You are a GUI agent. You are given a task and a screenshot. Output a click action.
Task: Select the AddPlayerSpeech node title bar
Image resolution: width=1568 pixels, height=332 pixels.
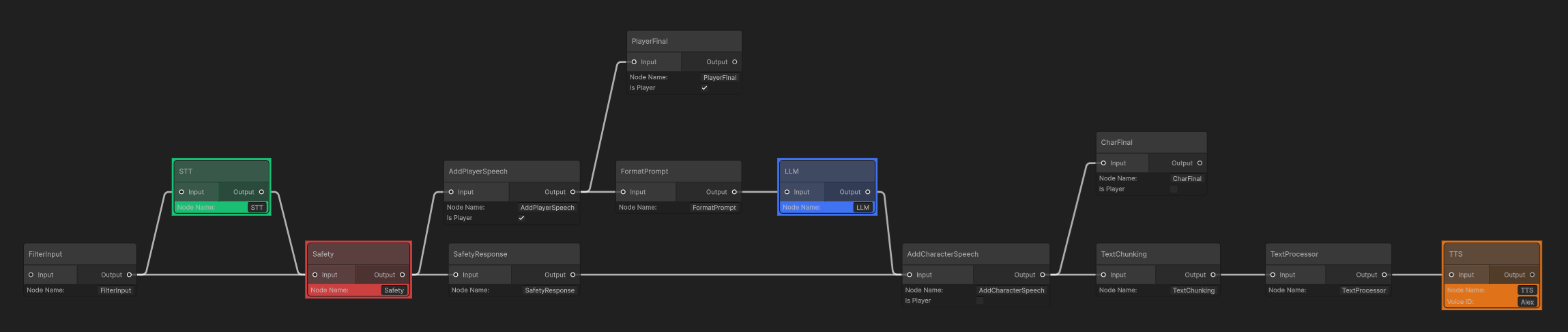point(512,171)
